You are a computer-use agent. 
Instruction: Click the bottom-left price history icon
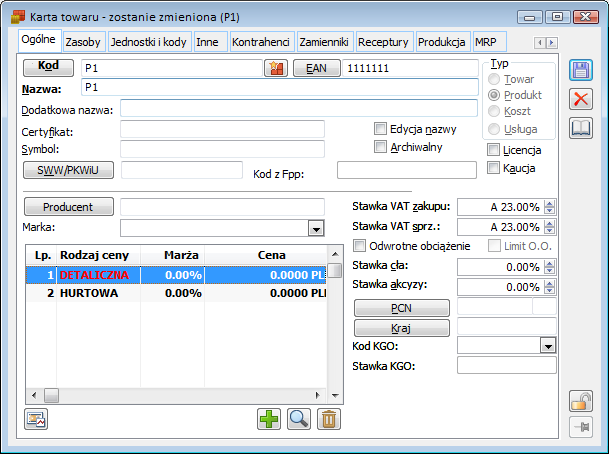[x=35, y=419]
